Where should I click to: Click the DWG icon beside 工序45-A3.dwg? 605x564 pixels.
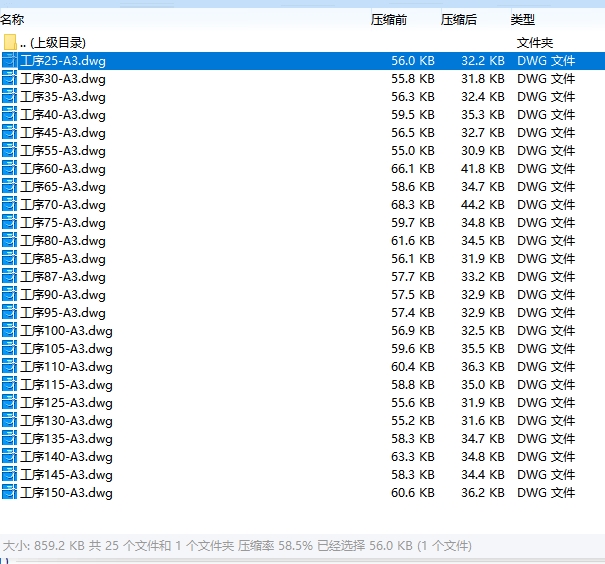(10, 133)
